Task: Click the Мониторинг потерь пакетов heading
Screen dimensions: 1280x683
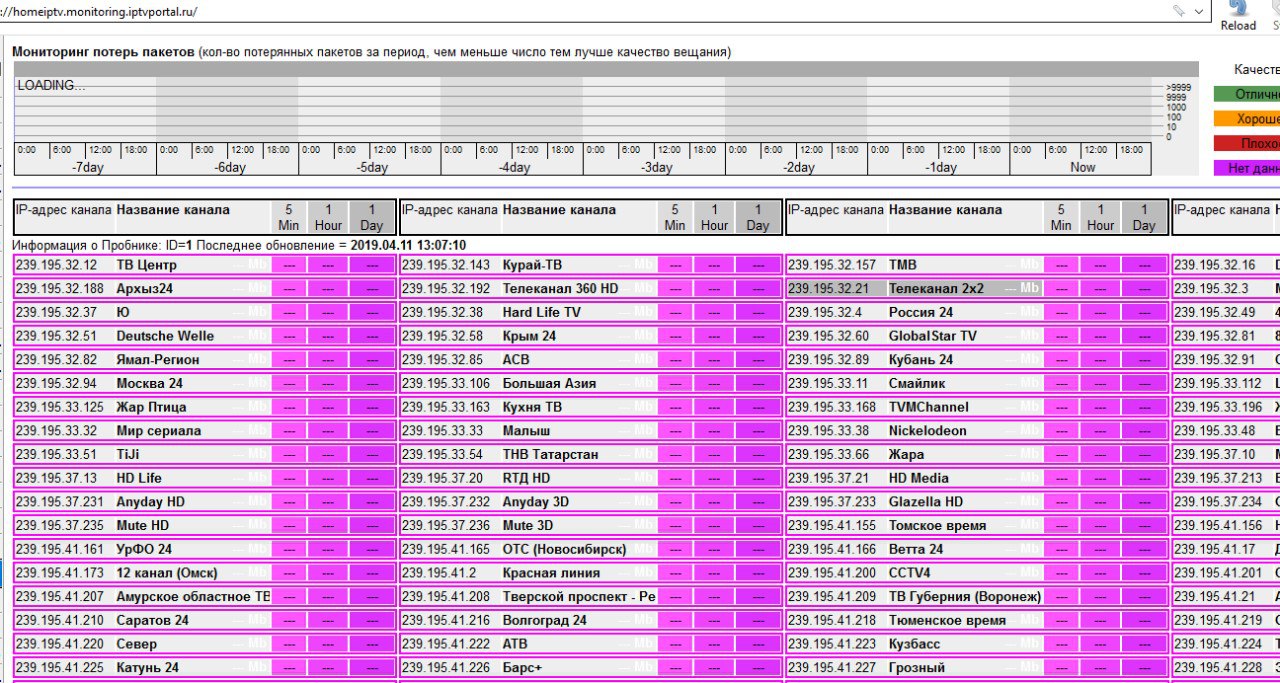Action: click(x=103, y=51)
